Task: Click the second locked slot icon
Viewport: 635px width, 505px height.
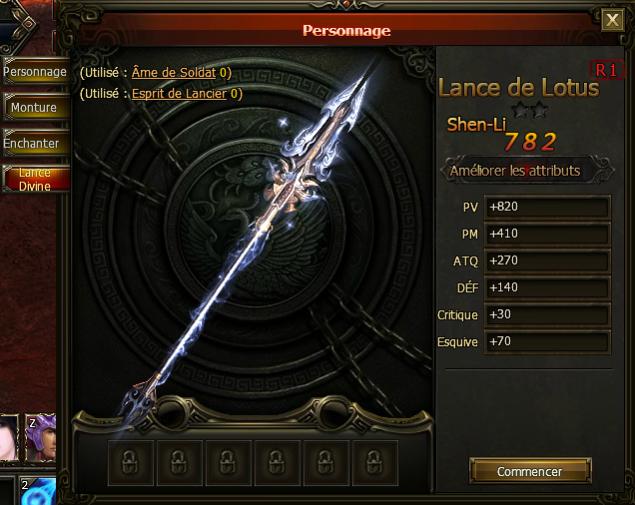Action: [179, 462]
